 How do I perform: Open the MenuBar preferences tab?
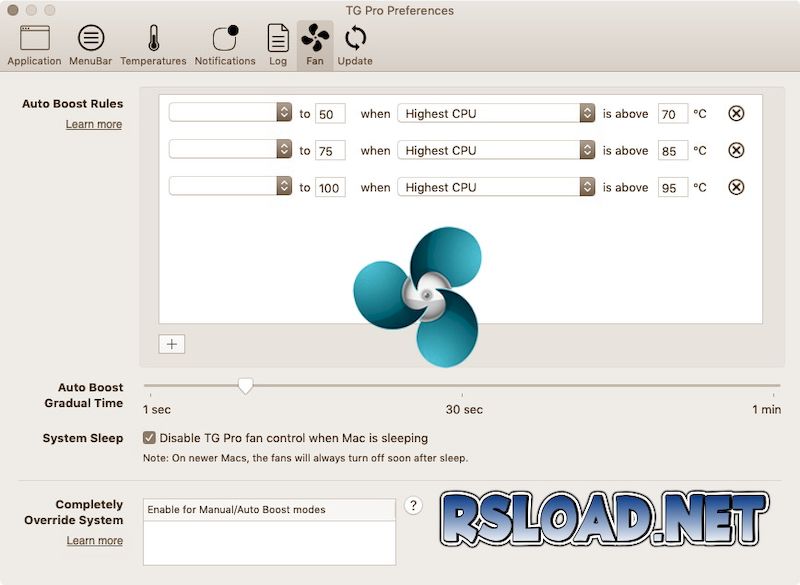(x=90, y=45)
